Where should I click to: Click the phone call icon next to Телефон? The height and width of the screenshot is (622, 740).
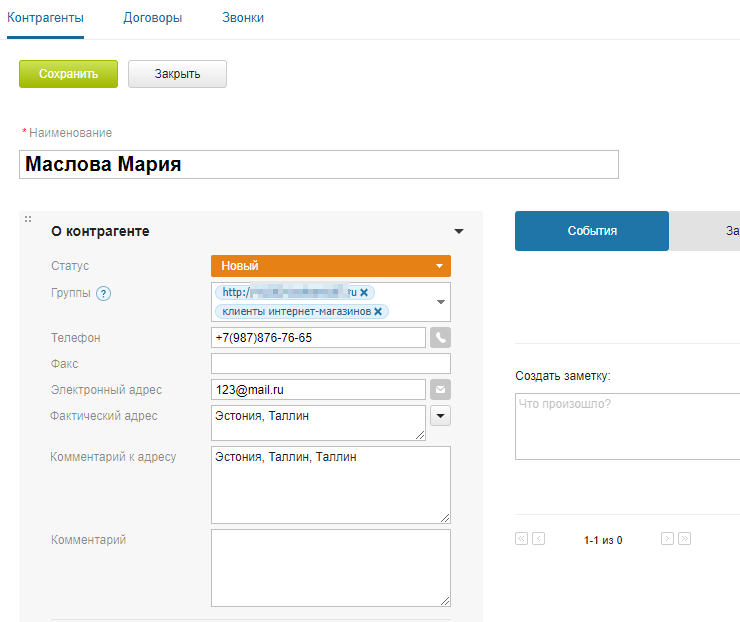[440, 338]
